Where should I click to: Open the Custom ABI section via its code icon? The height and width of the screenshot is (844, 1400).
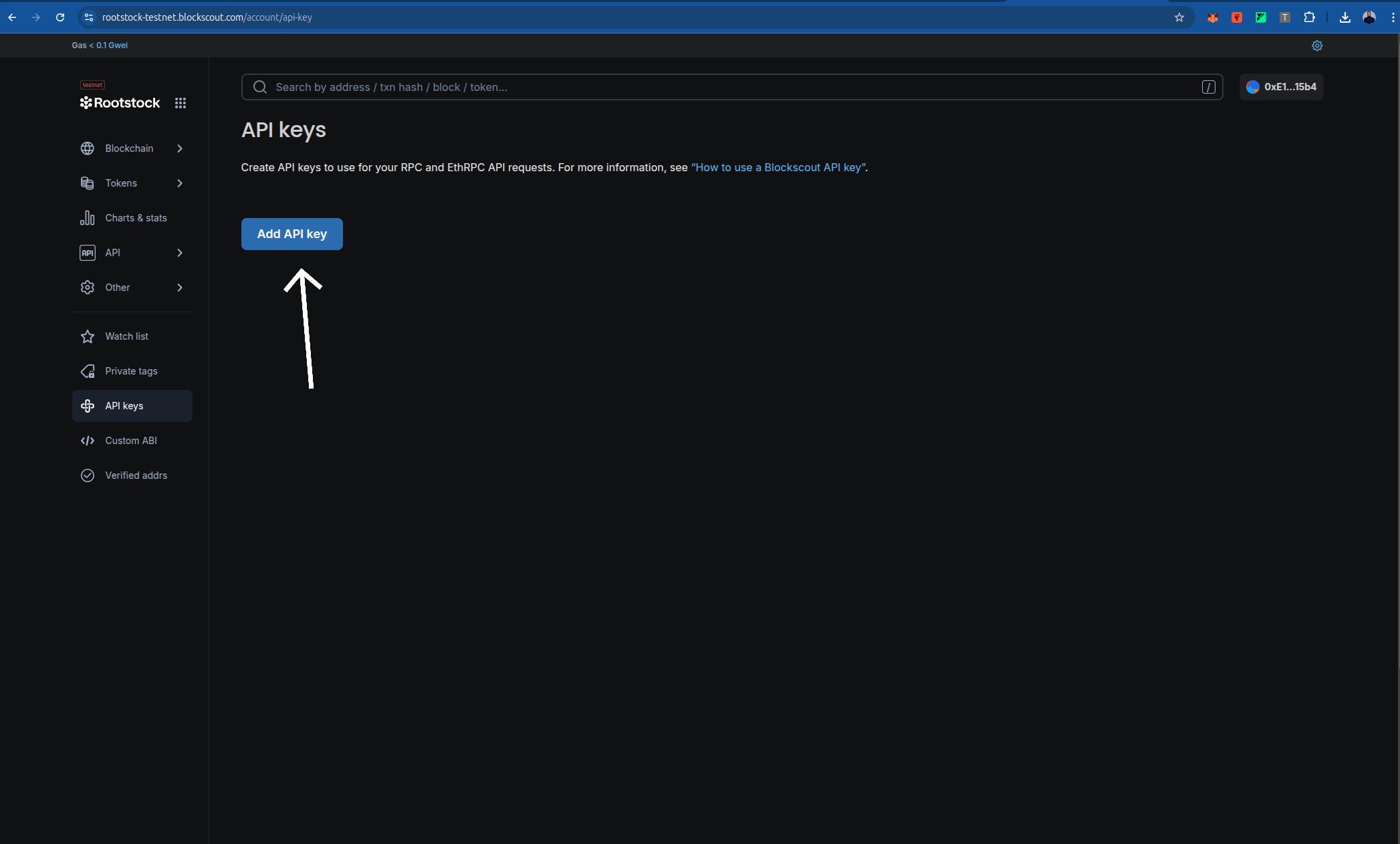(x=88, y=440)
